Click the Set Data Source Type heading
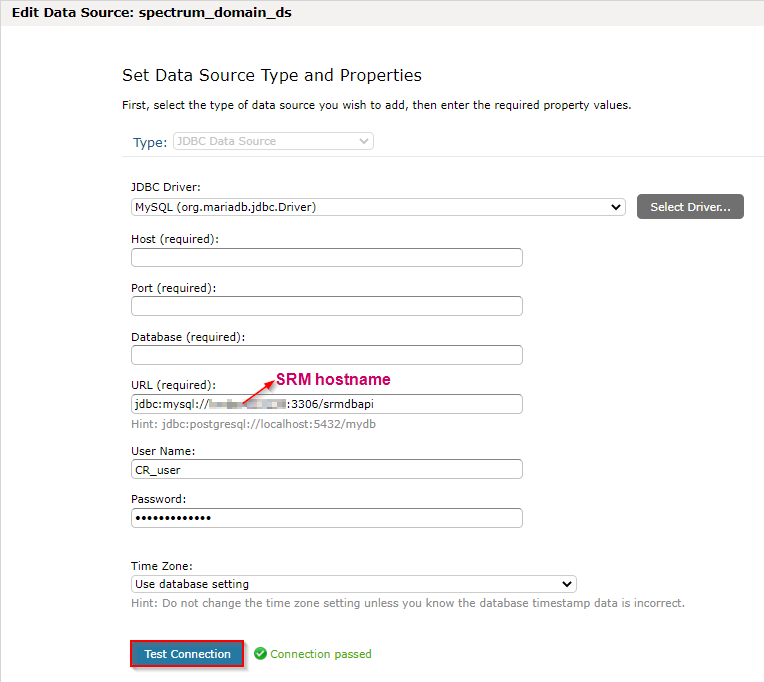764x682 pixels. [272, 75]
